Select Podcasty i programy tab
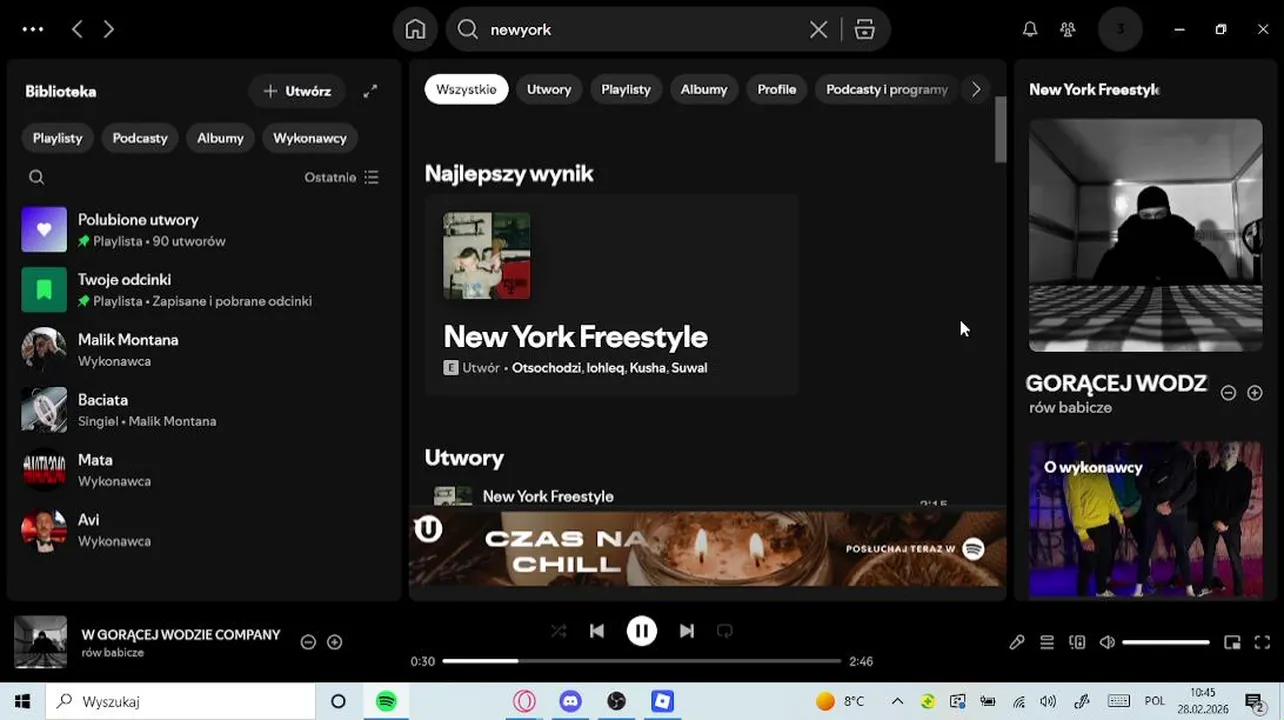1284x720 pixels. click(887, 89)
